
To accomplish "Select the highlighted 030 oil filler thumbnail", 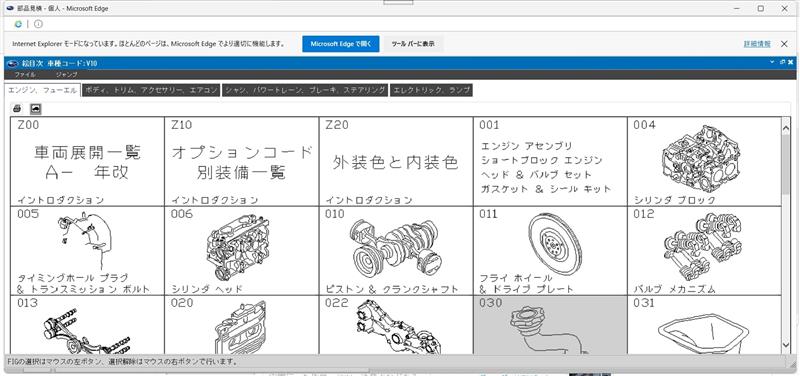I will (550, 325).
